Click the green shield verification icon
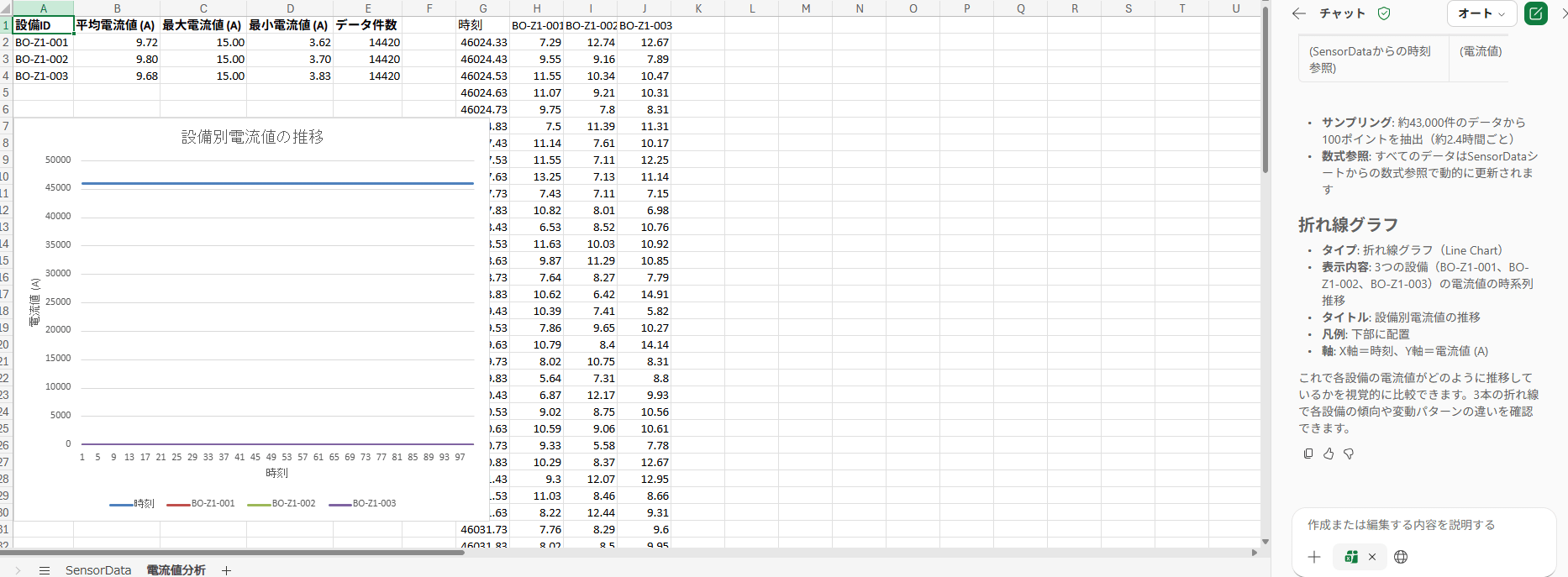Screen dimensions: 1568x577 (1384, 13)
